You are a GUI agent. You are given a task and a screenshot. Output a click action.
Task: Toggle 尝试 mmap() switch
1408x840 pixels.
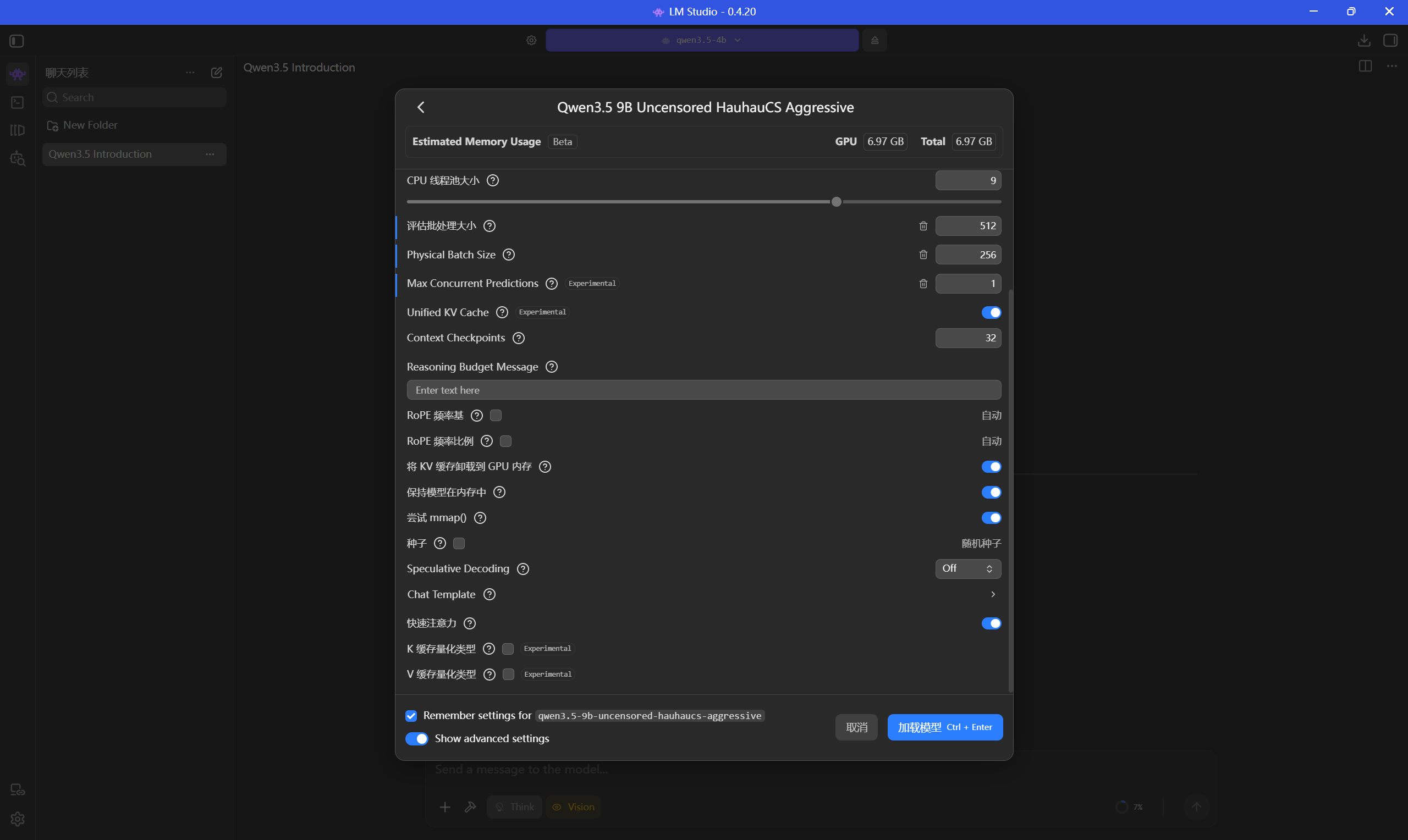991,518
